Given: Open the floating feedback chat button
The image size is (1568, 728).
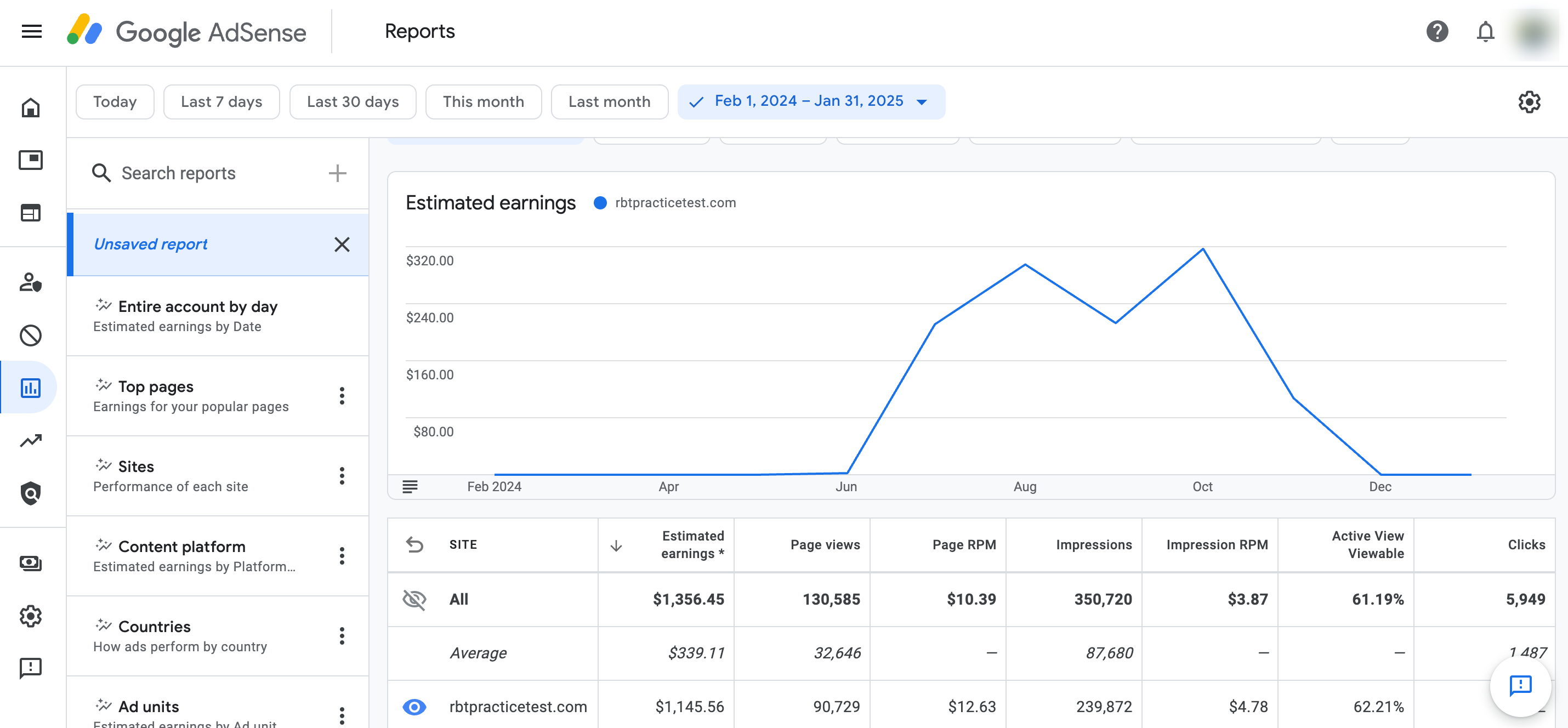Looking at the screenshot, I should pyautogui.click(x=1520, y=686).
